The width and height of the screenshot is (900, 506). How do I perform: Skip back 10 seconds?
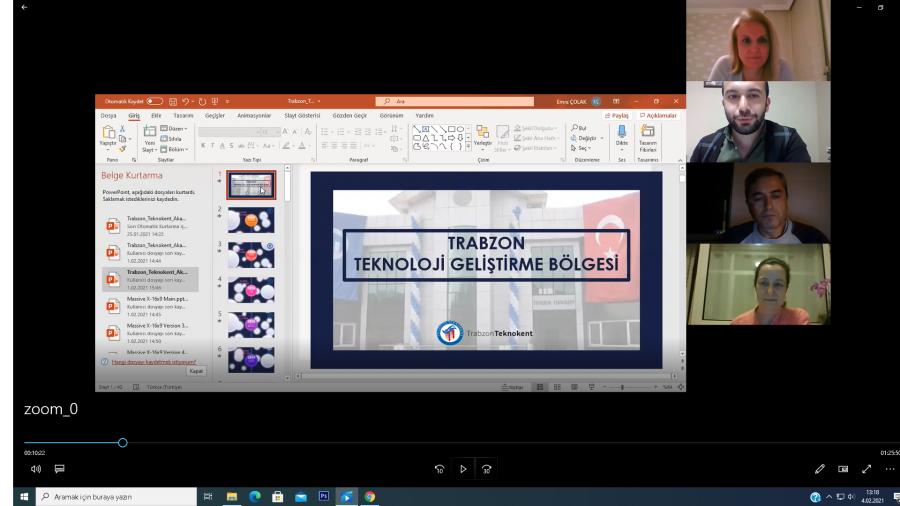click(439, 469)
